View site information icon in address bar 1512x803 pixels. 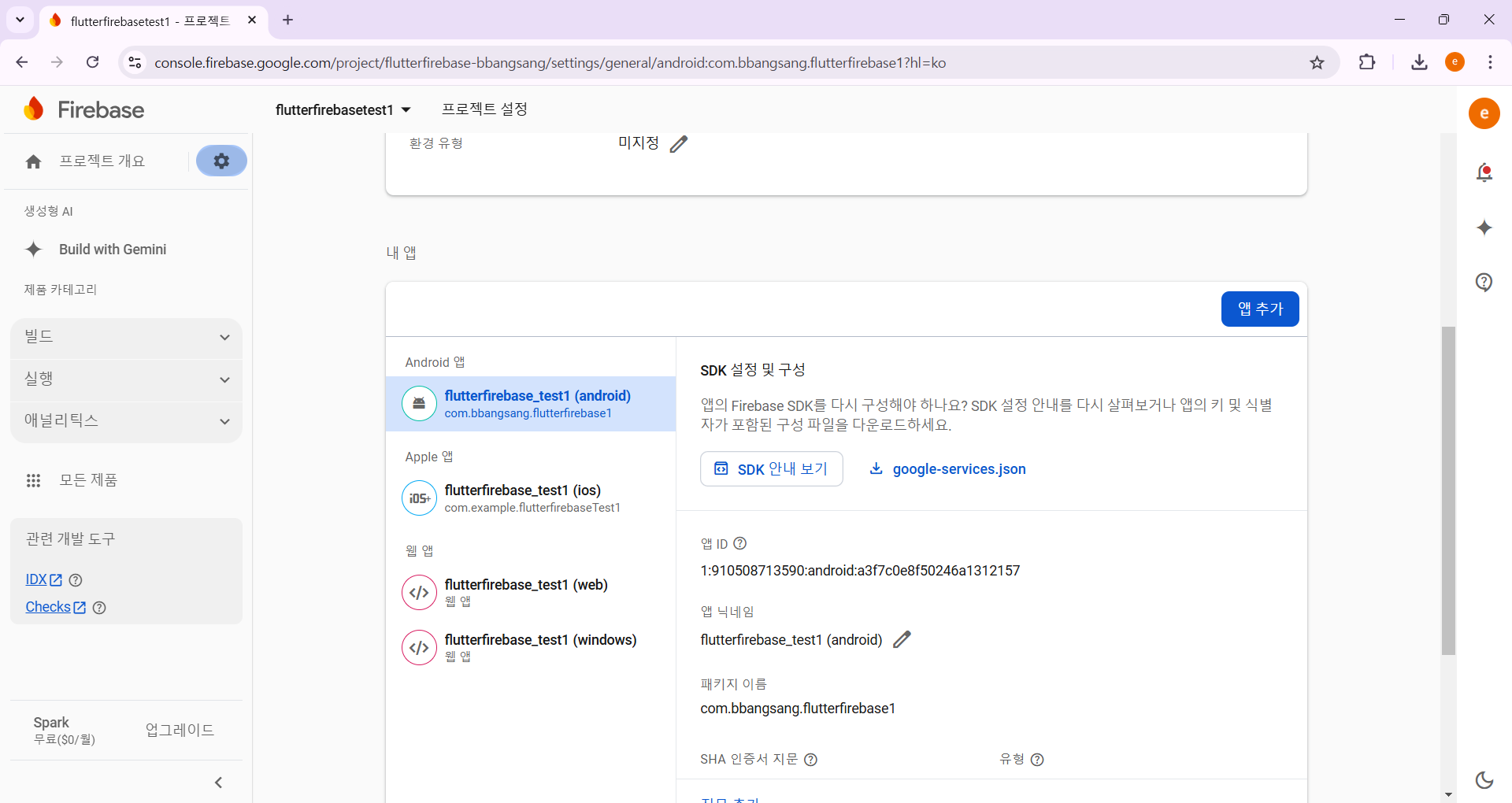click(135, 62)
